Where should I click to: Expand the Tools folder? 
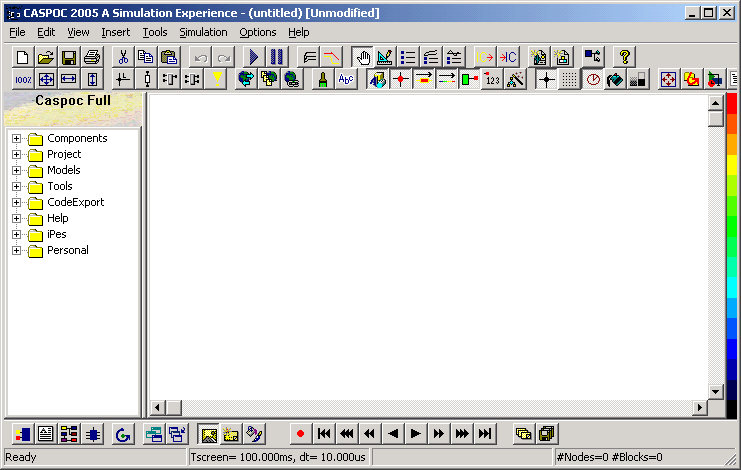17,187
